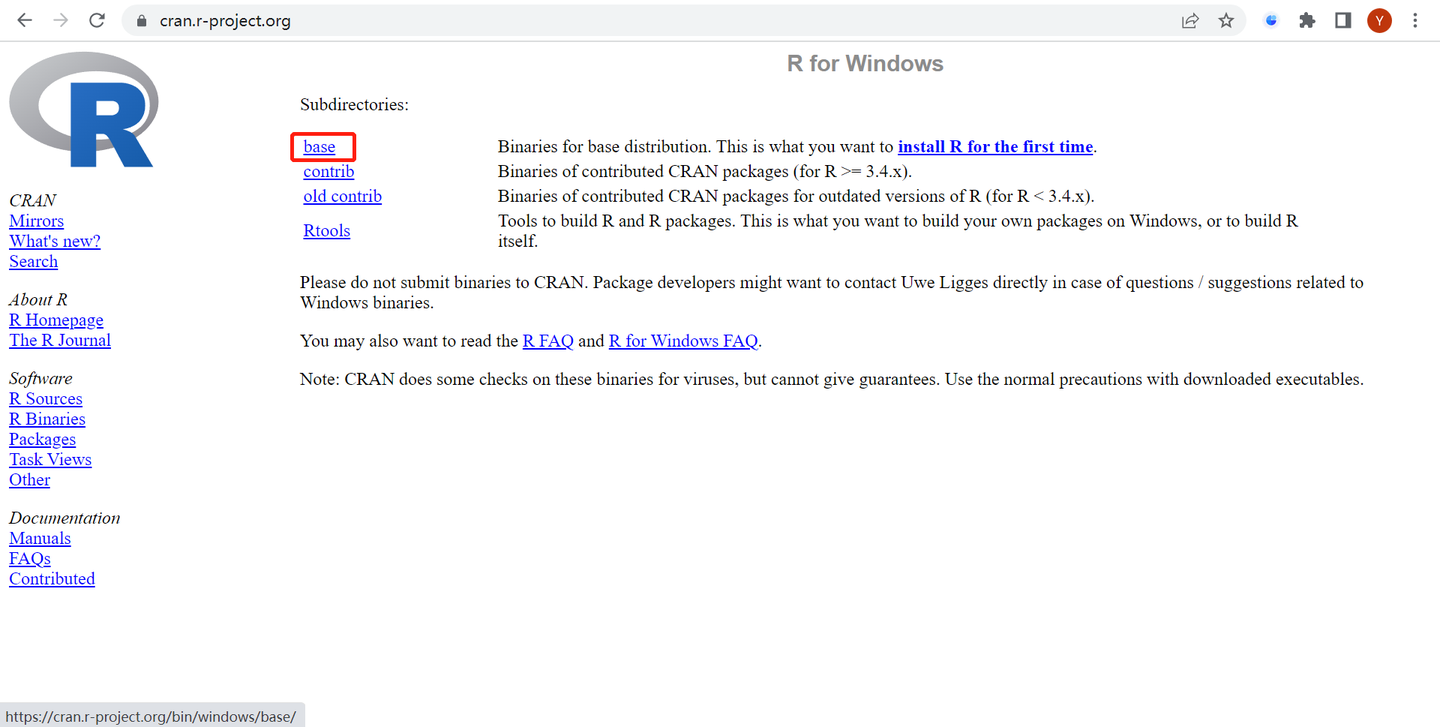Open the old contrib link
Screen dimensions: 1440x727
[343, 197]
